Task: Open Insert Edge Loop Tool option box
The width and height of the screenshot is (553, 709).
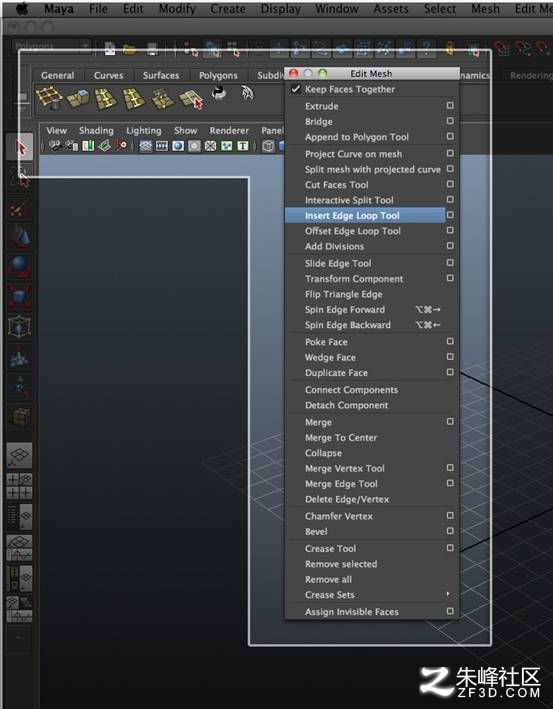Action: point(450,215)
